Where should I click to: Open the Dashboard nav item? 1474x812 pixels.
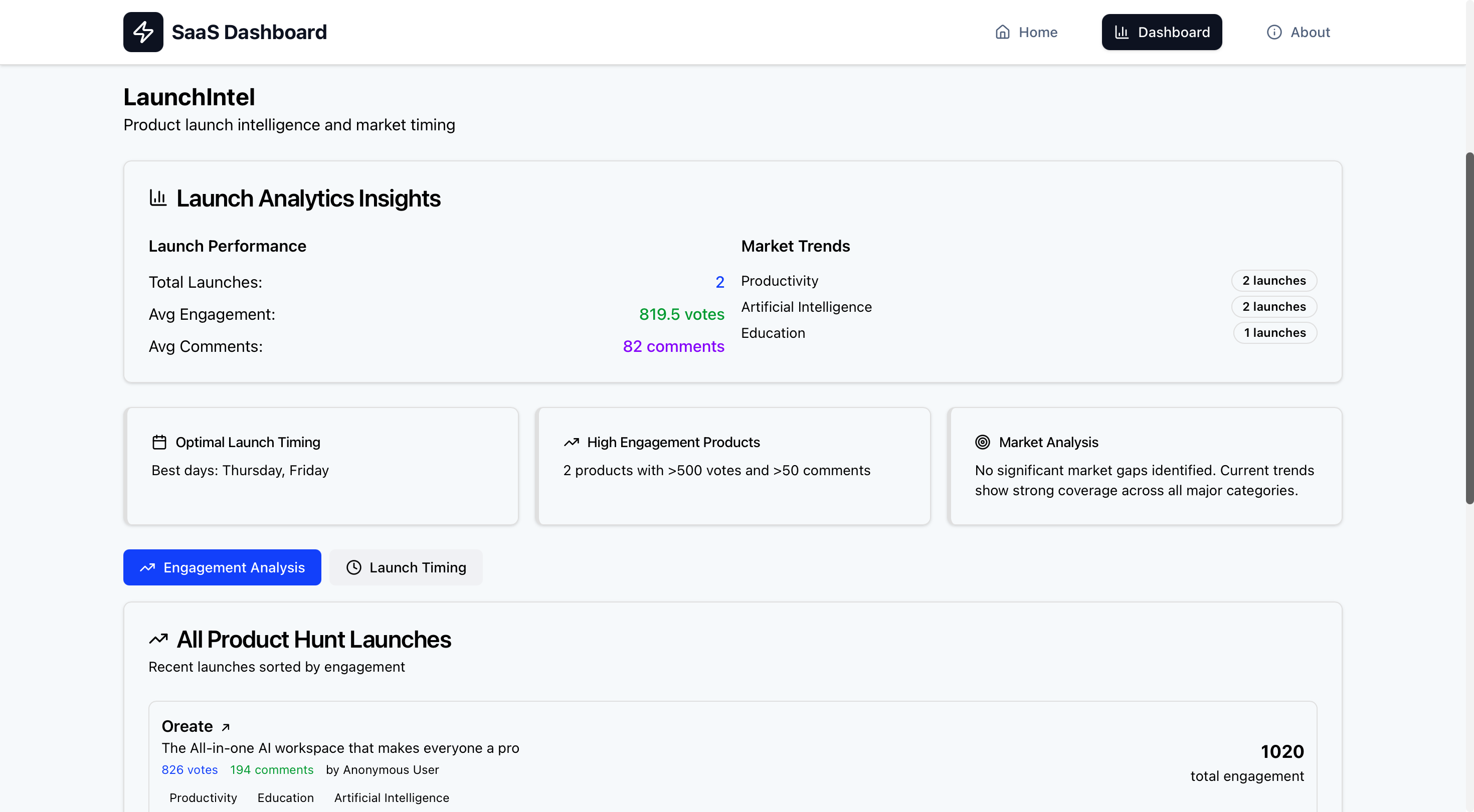click(1162, 32)
